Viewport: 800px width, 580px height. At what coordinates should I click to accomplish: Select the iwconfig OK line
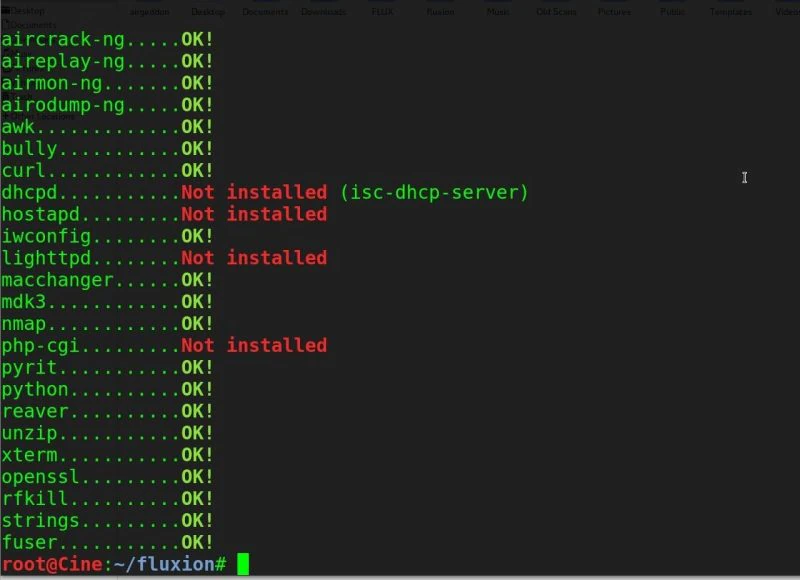107,237
